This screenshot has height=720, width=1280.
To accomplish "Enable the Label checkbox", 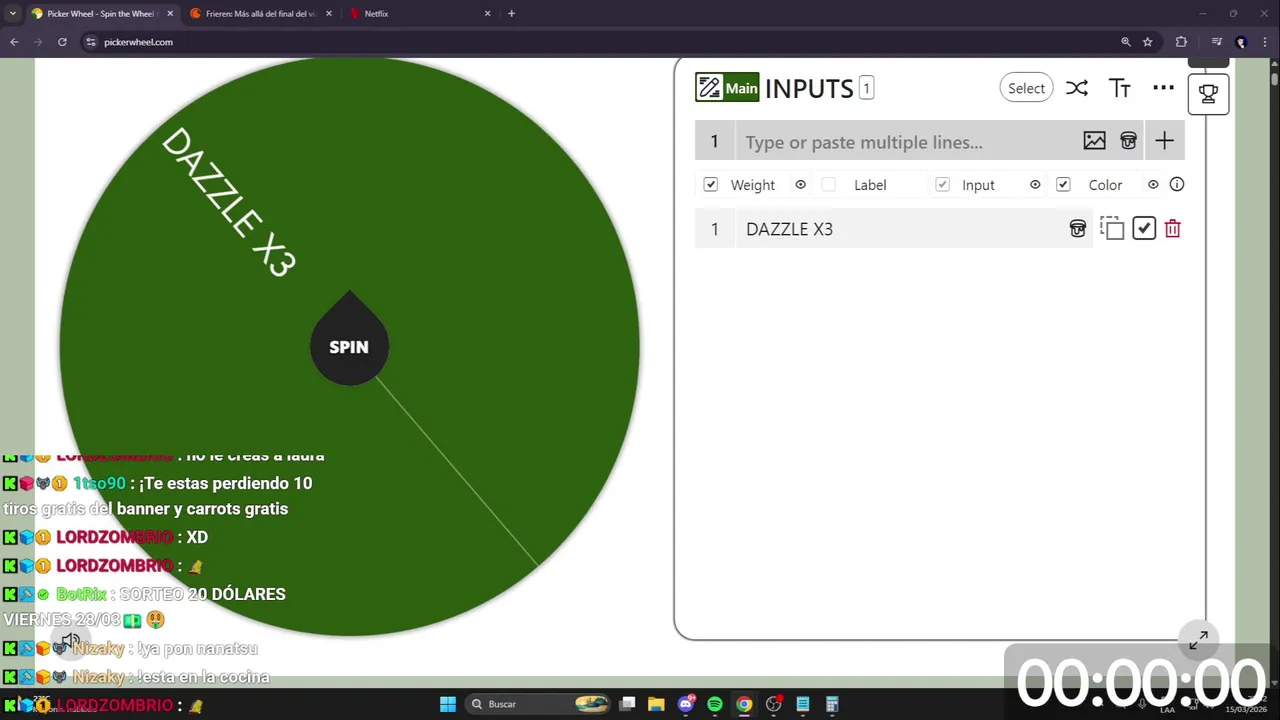I will tap(828, 184).
